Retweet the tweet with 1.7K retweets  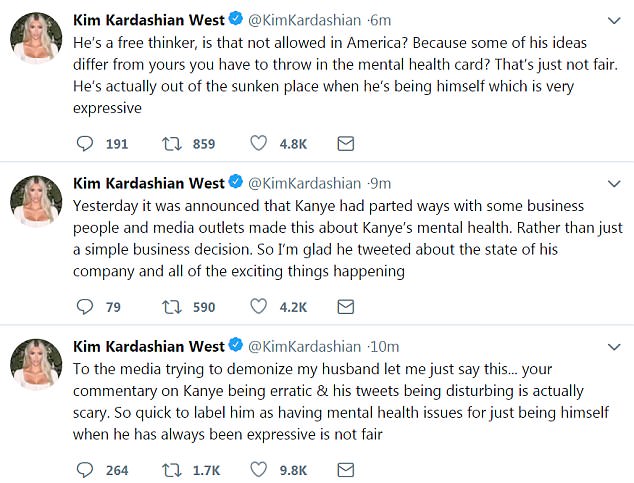tap(172, 468)
